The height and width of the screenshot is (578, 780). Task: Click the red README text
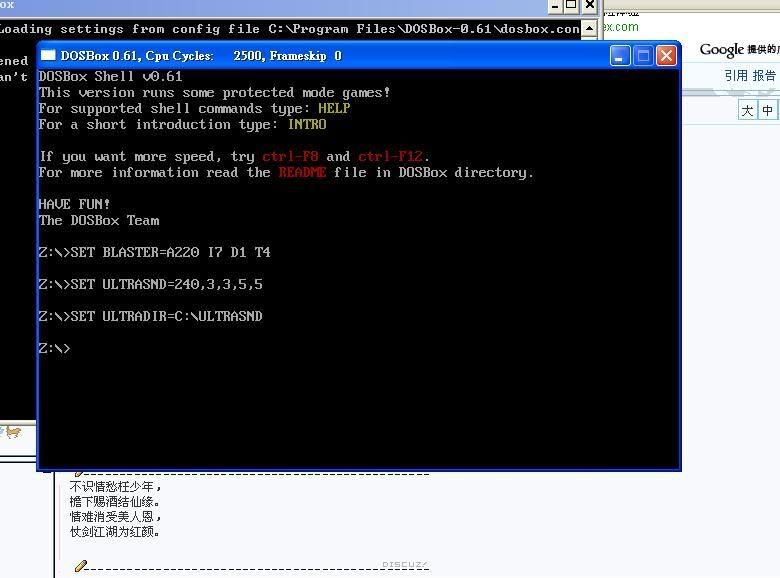coord(302,172)
